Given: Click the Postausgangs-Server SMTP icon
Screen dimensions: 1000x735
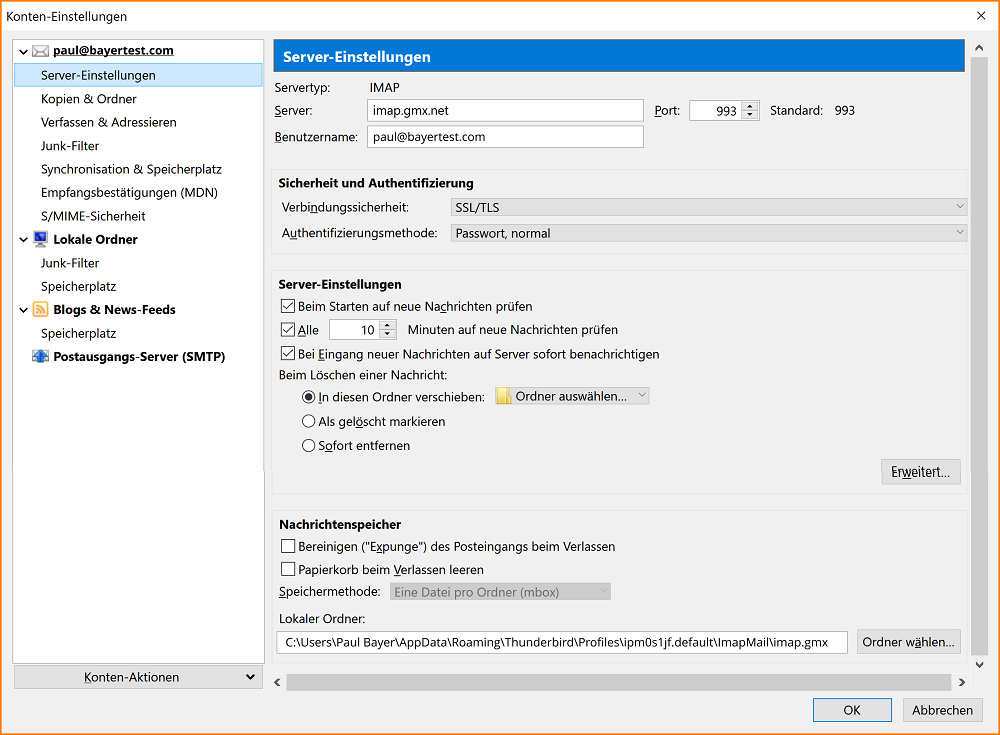Looking at the screenshot, I should (40, 357).
